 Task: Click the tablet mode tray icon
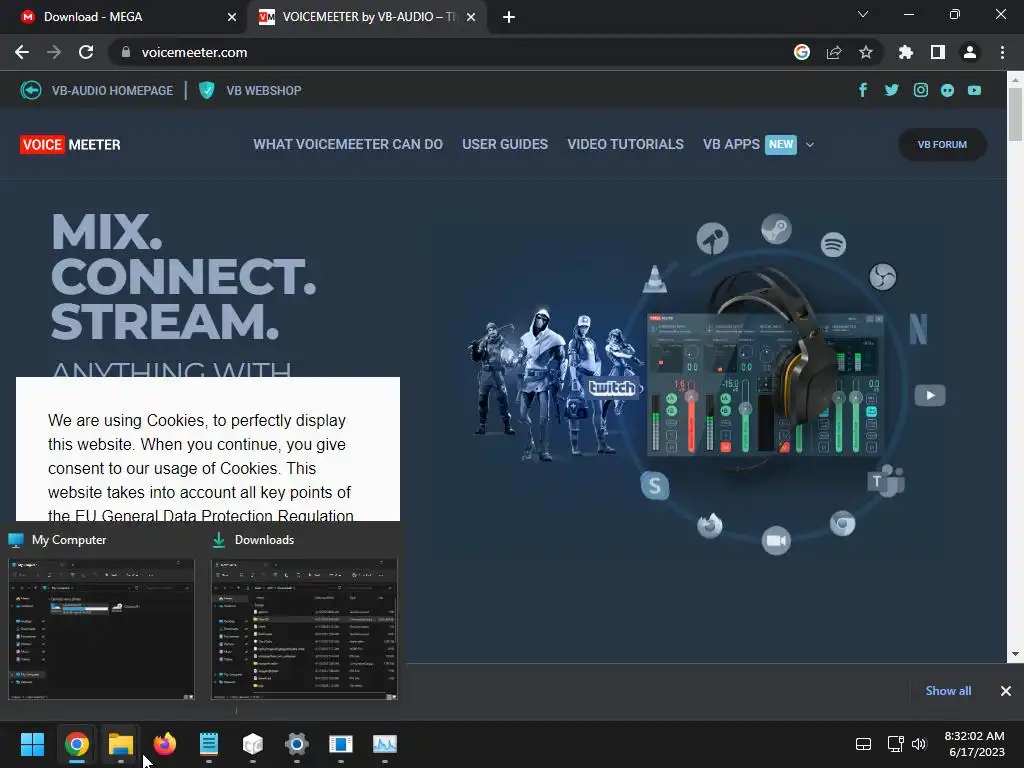tap(863, 744)
